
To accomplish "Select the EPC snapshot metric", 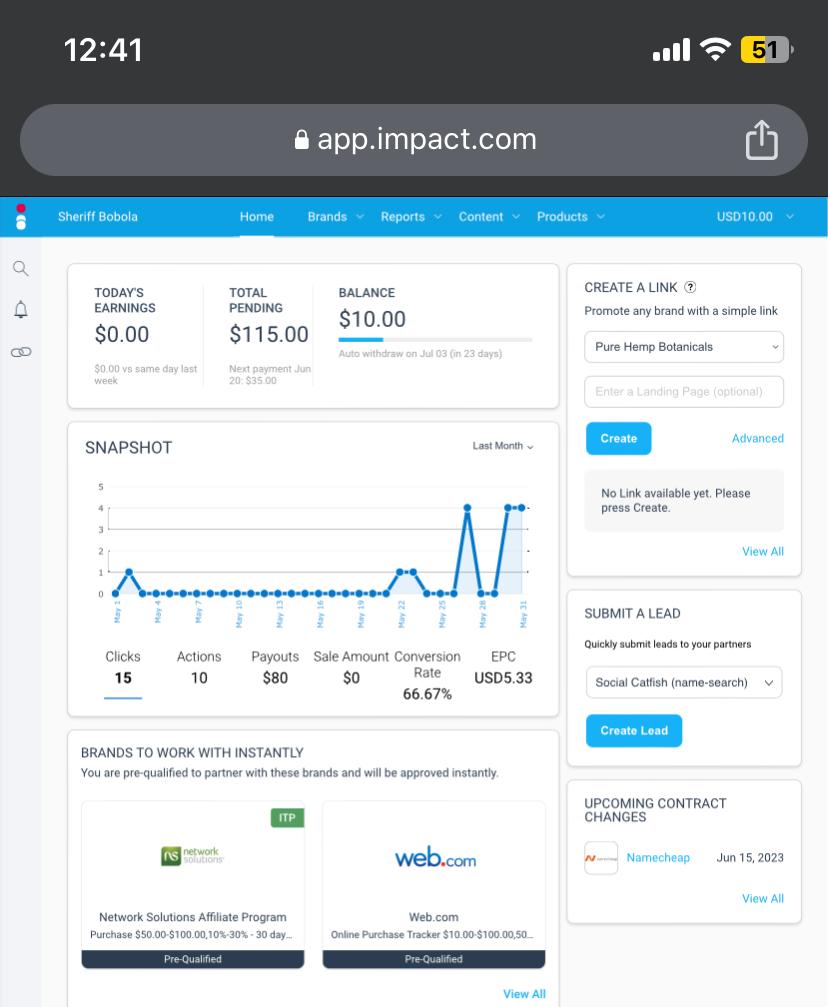I will 503,667.
